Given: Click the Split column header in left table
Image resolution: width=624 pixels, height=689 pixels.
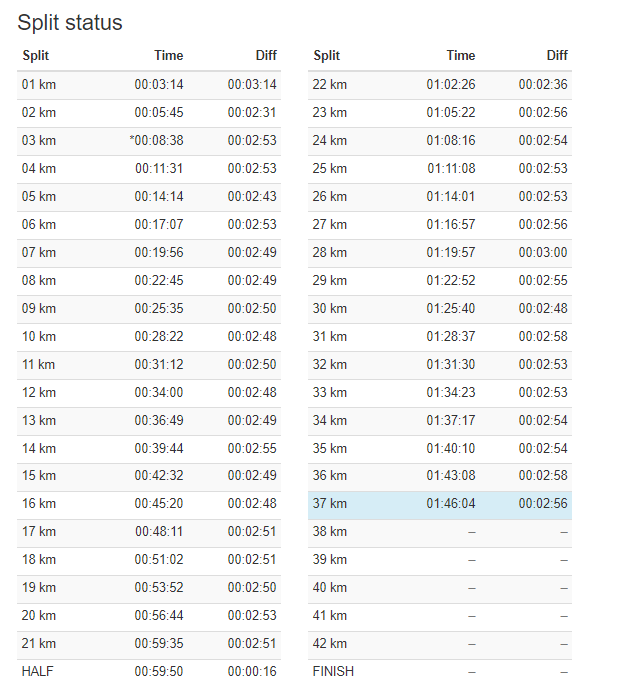Looking at the screenshot, I should pyautogui.click(x=35, y=56).
